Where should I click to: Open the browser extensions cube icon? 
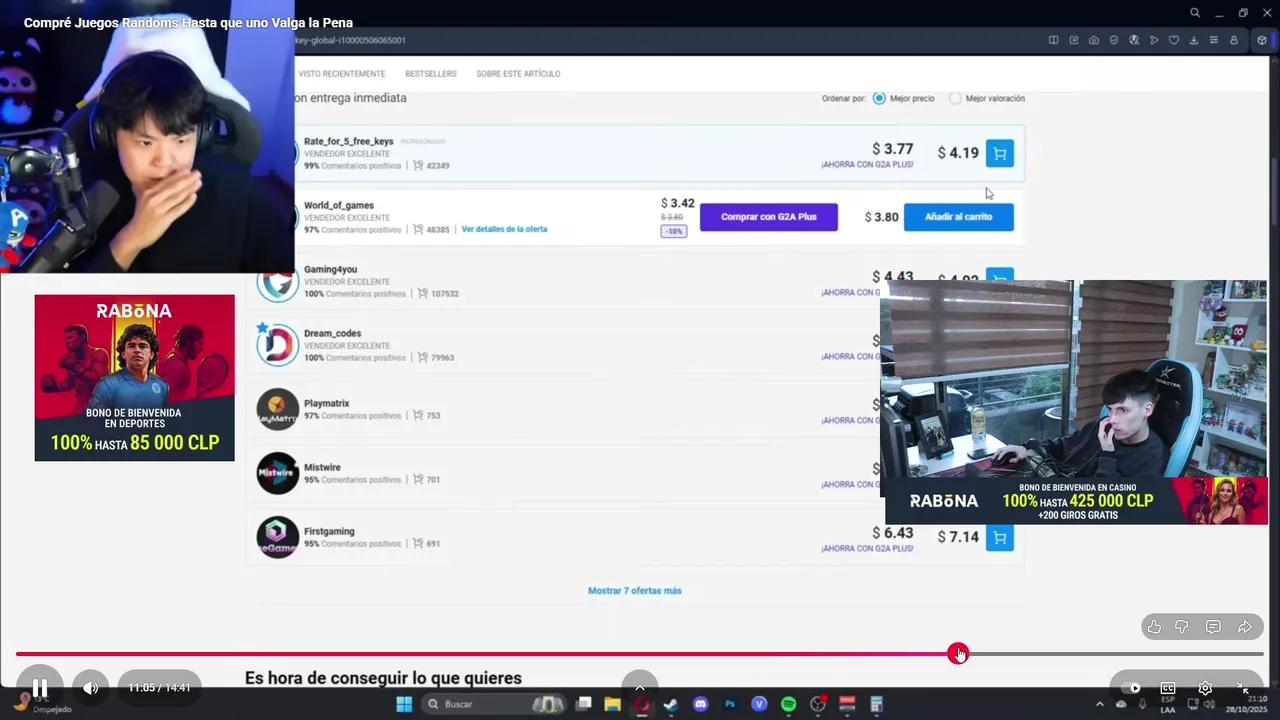tap(1262, 40)
